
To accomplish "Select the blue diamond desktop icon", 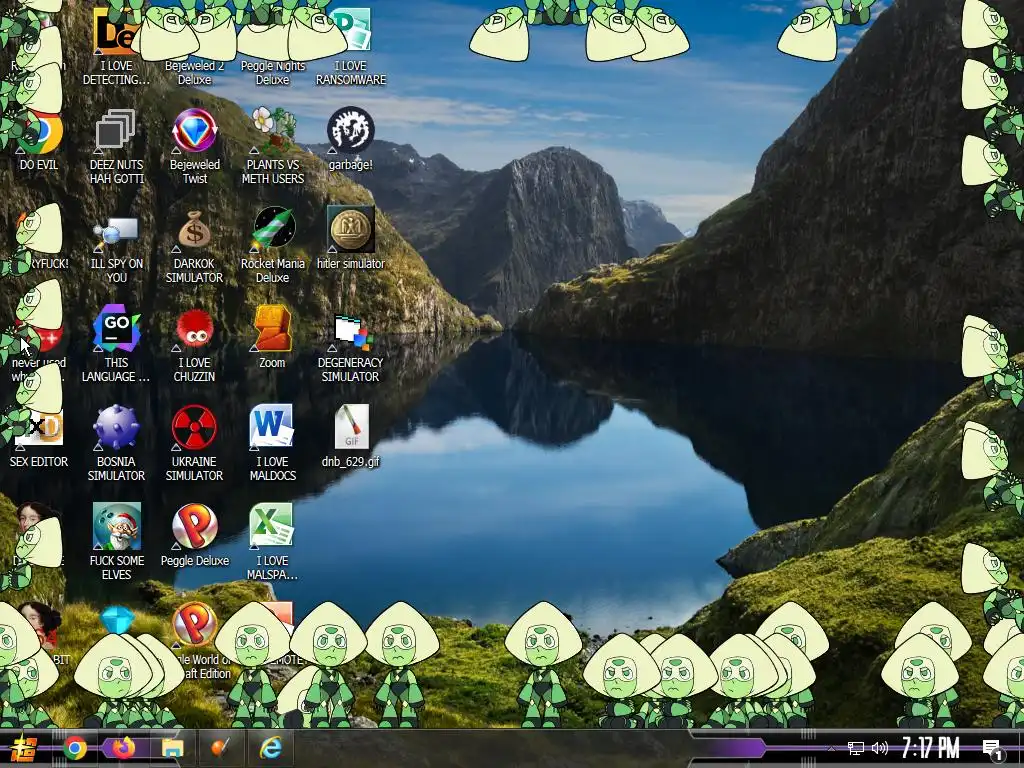I will click(117, 620).
